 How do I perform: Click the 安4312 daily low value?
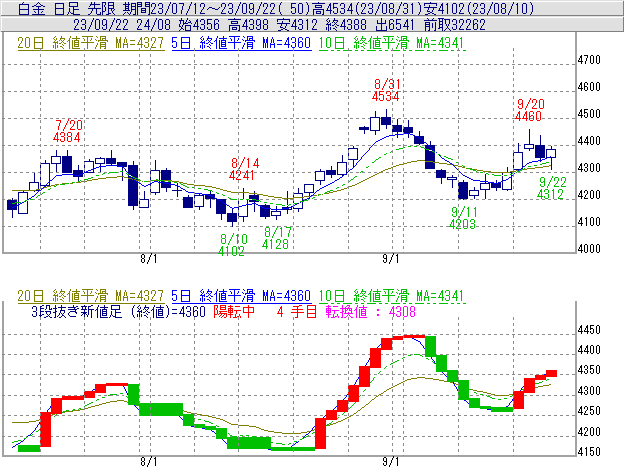[297, 25]
